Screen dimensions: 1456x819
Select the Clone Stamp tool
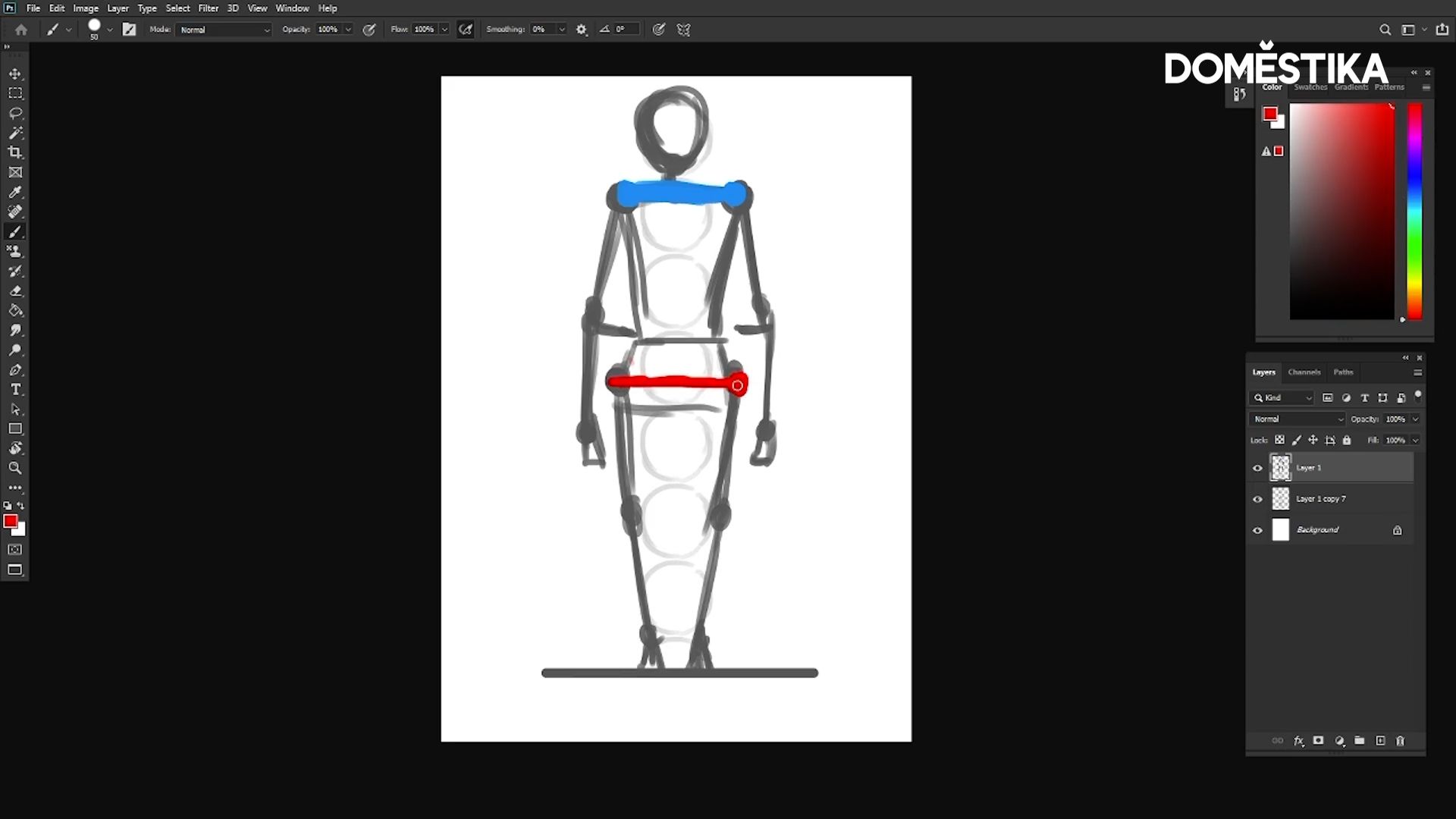point(15,251)
